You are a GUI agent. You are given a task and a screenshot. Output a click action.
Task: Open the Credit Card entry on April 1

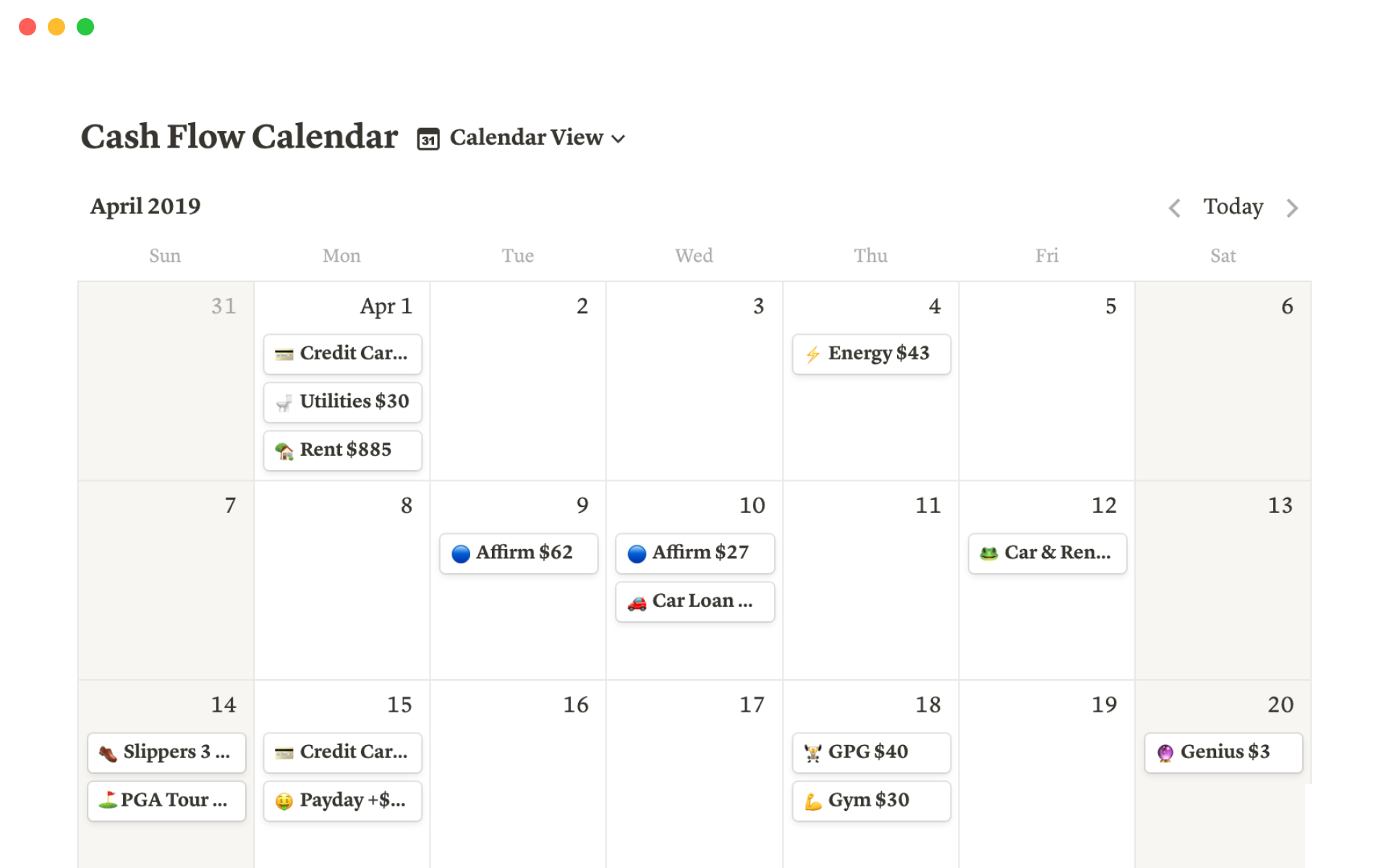coord(342,354)
